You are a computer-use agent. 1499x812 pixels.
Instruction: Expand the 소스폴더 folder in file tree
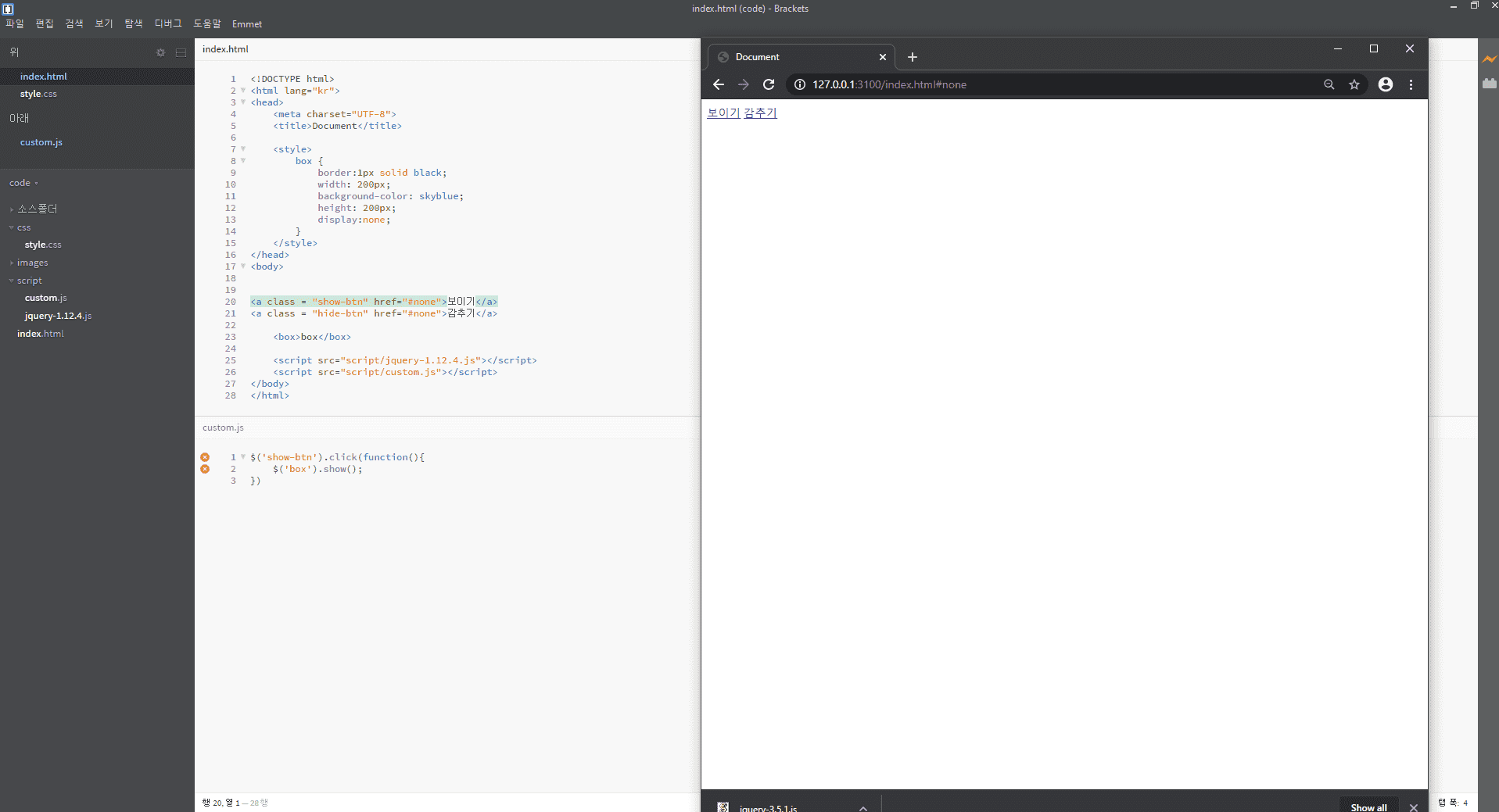coord(37,209)
